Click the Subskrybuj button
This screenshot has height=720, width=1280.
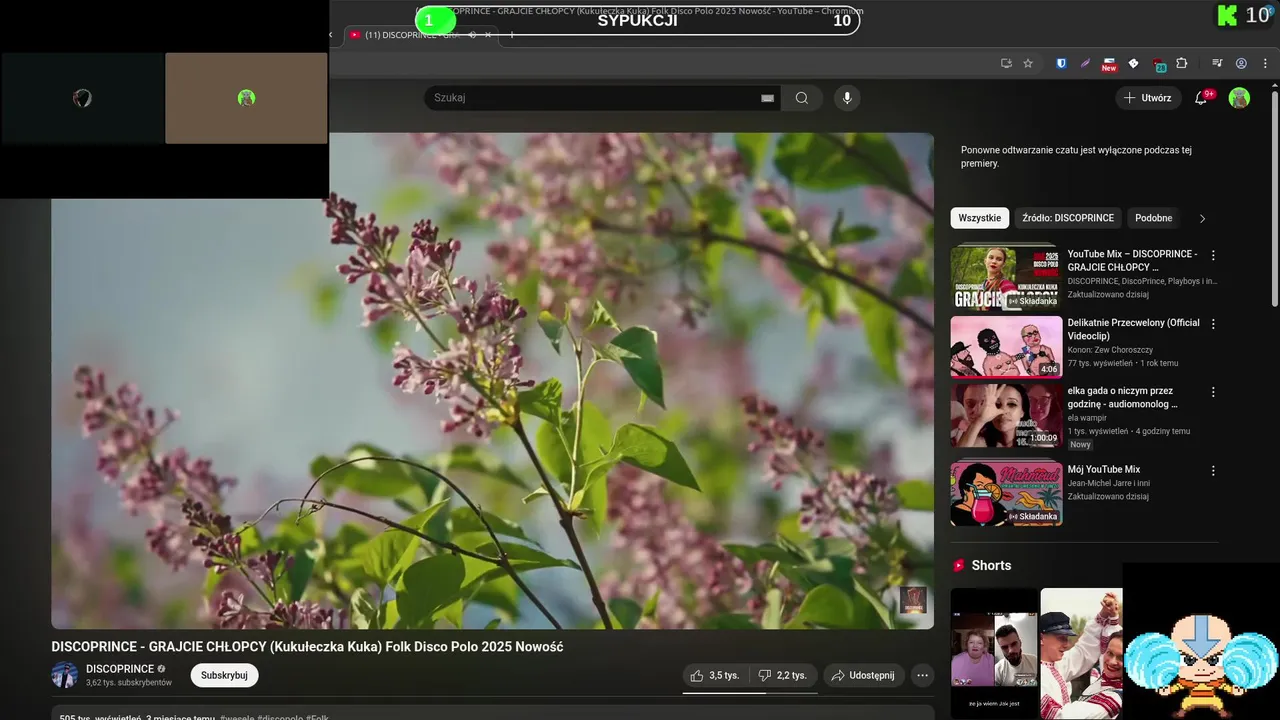click(224, 675)
